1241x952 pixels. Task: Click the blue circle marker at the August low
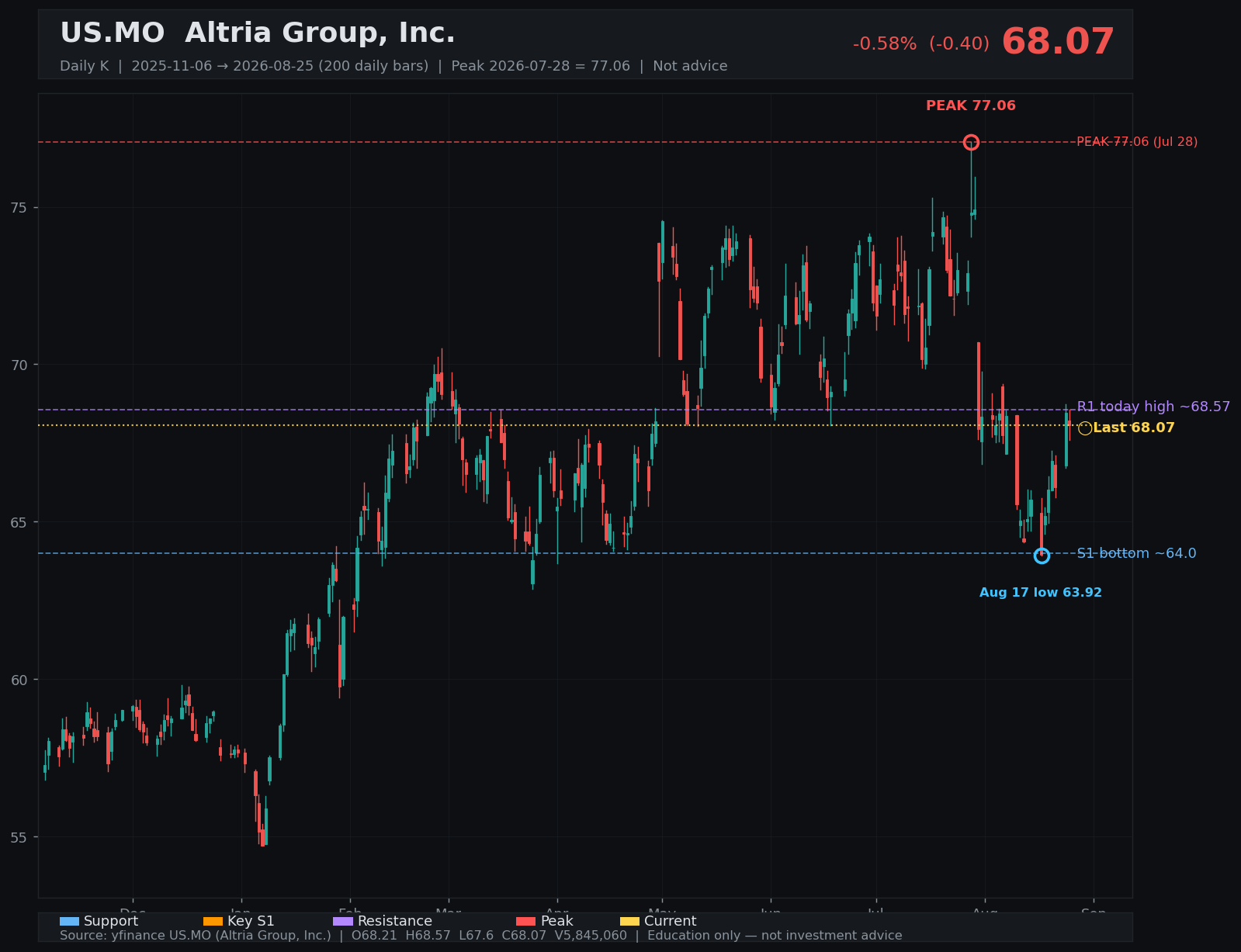click(x=1042, y=556)
